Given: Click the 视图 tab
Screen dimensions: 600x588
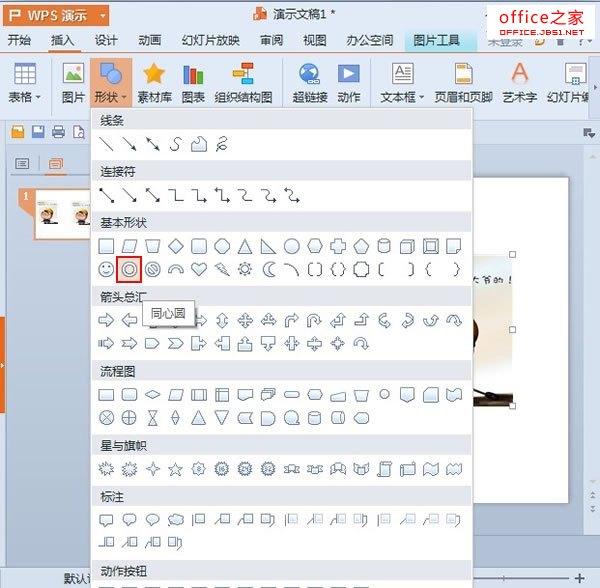Looking at the screenshot, I should tap(315, 40).
